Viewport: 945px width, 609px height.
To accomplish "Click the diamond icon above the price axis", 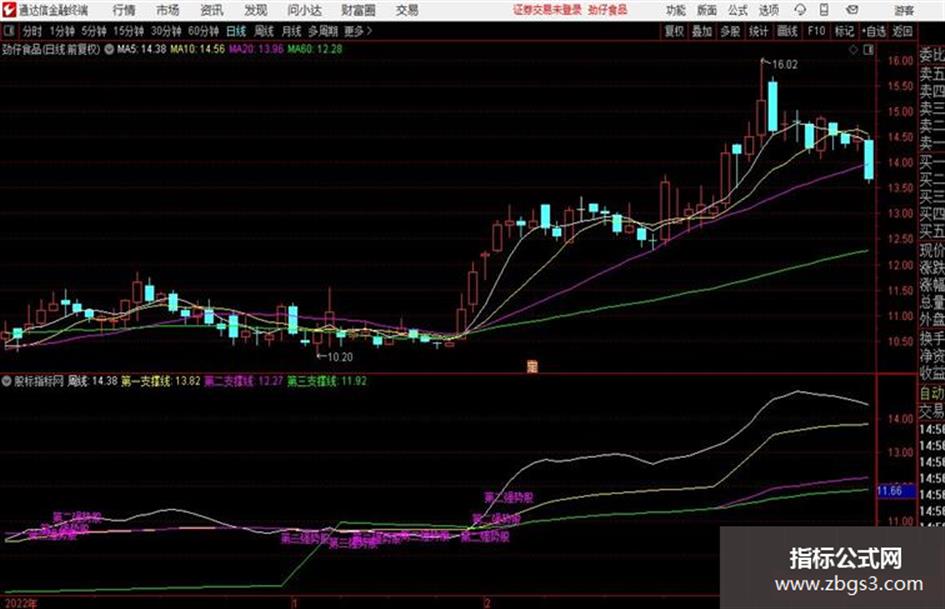I will (x=853, y=50).
